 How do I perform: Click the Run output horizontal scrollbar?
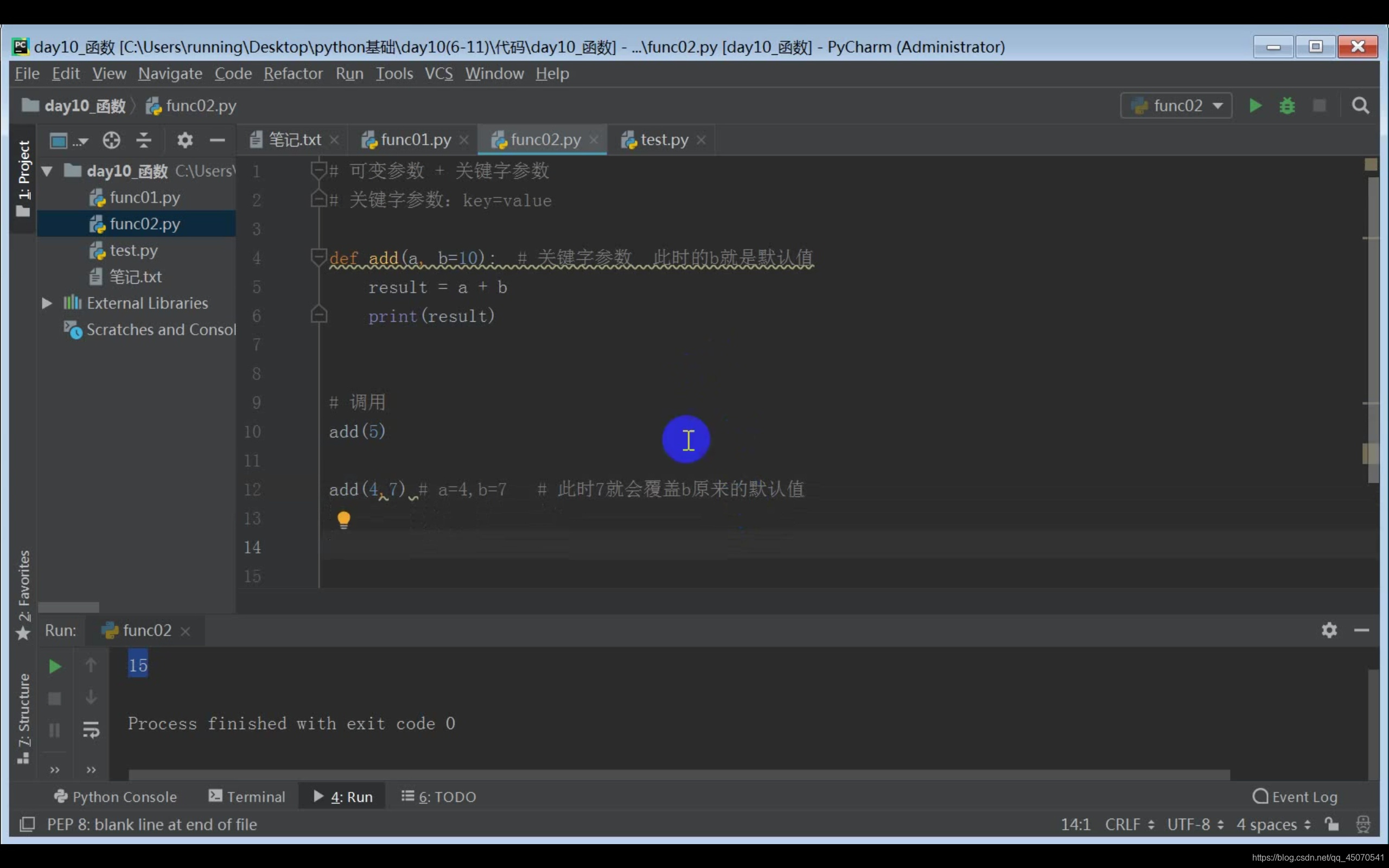(678, 775)
